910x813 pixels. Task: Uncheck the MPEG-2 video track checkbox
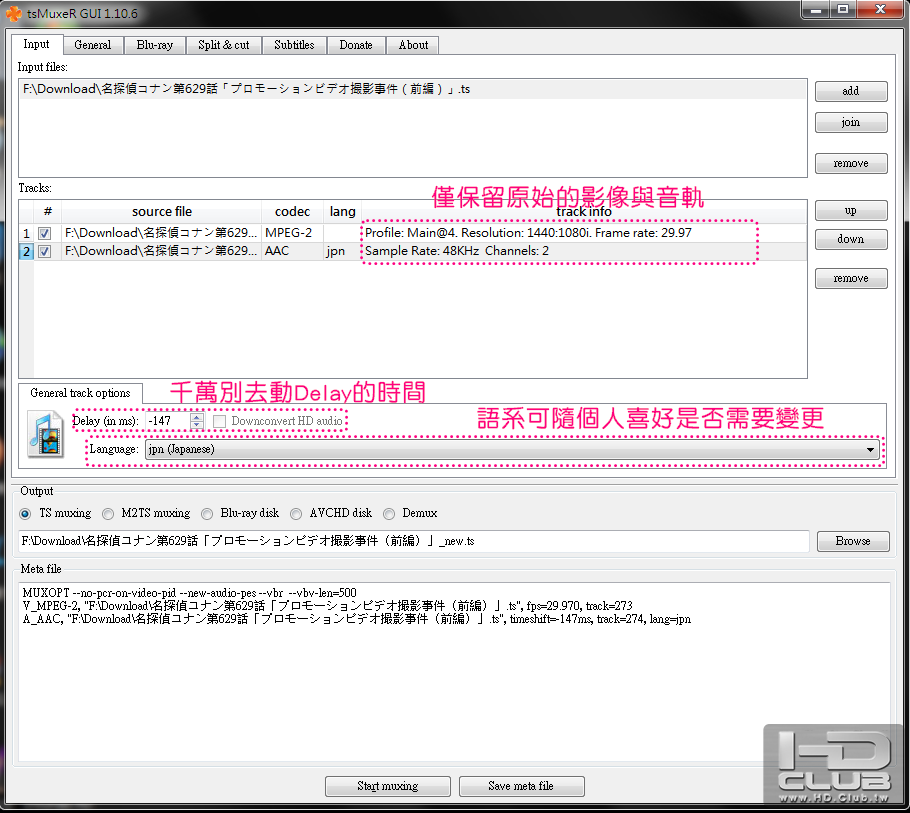pos(45,233)
